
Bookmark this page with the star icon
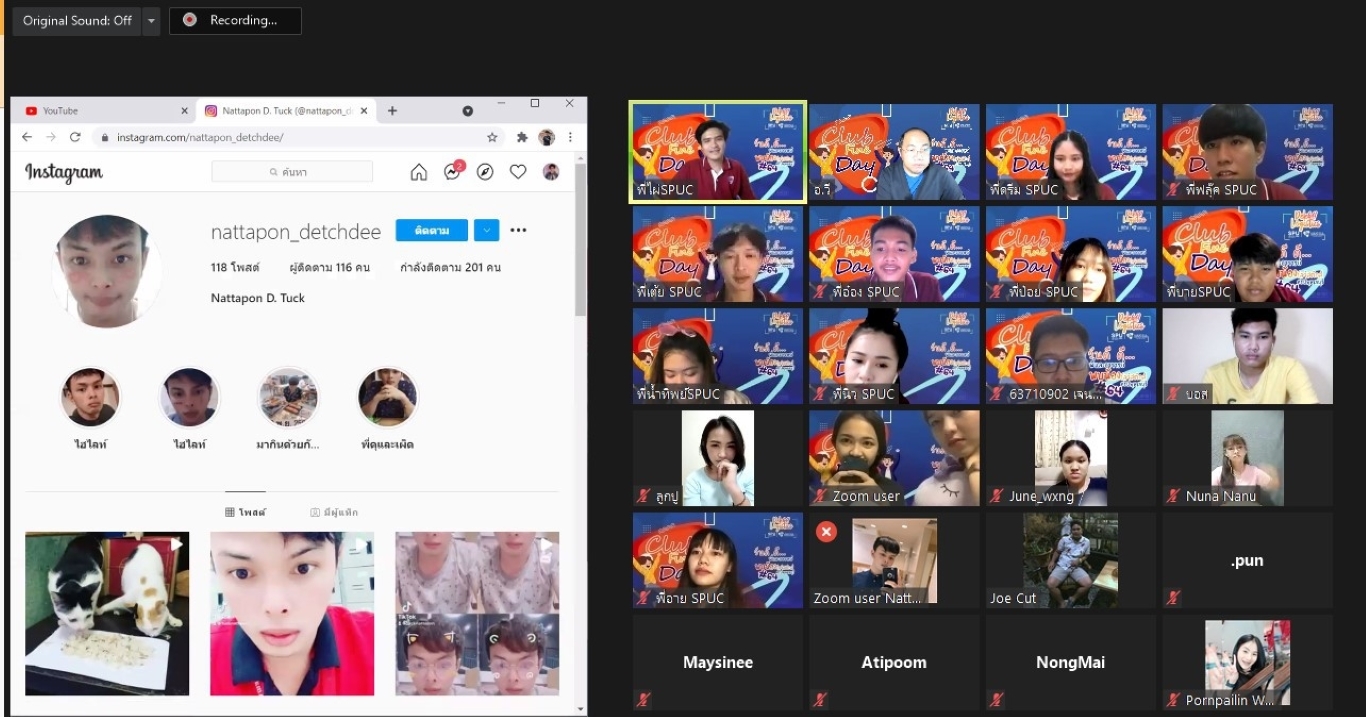pyautogui.click(x=492, y=137)
